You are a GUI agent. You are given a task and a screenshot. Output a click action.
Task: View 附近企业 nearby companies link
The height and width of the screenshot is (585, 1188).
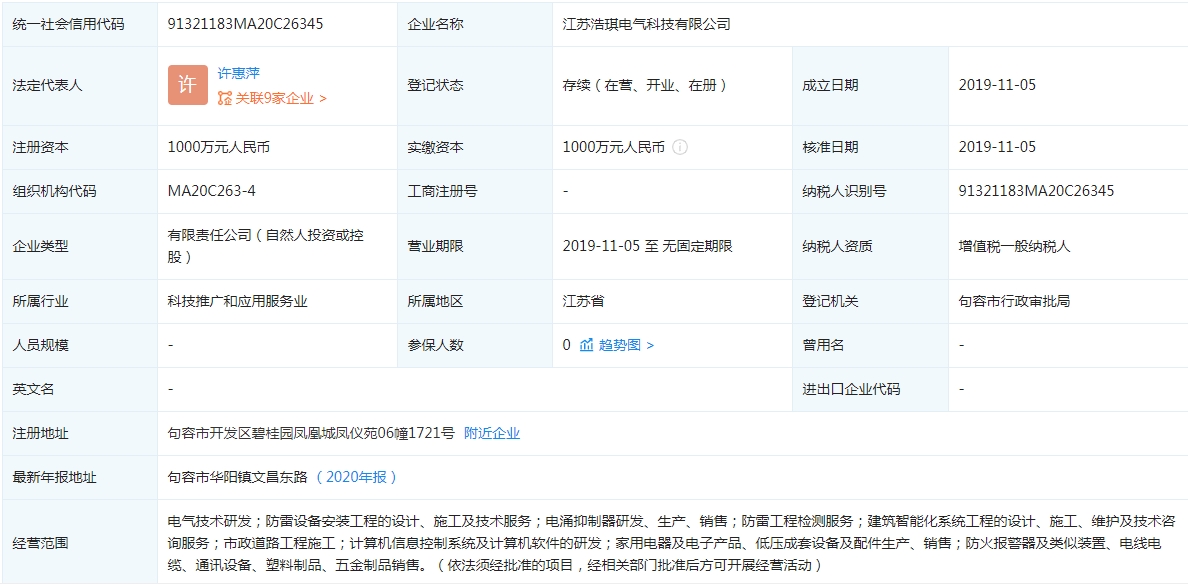point(492,433)
